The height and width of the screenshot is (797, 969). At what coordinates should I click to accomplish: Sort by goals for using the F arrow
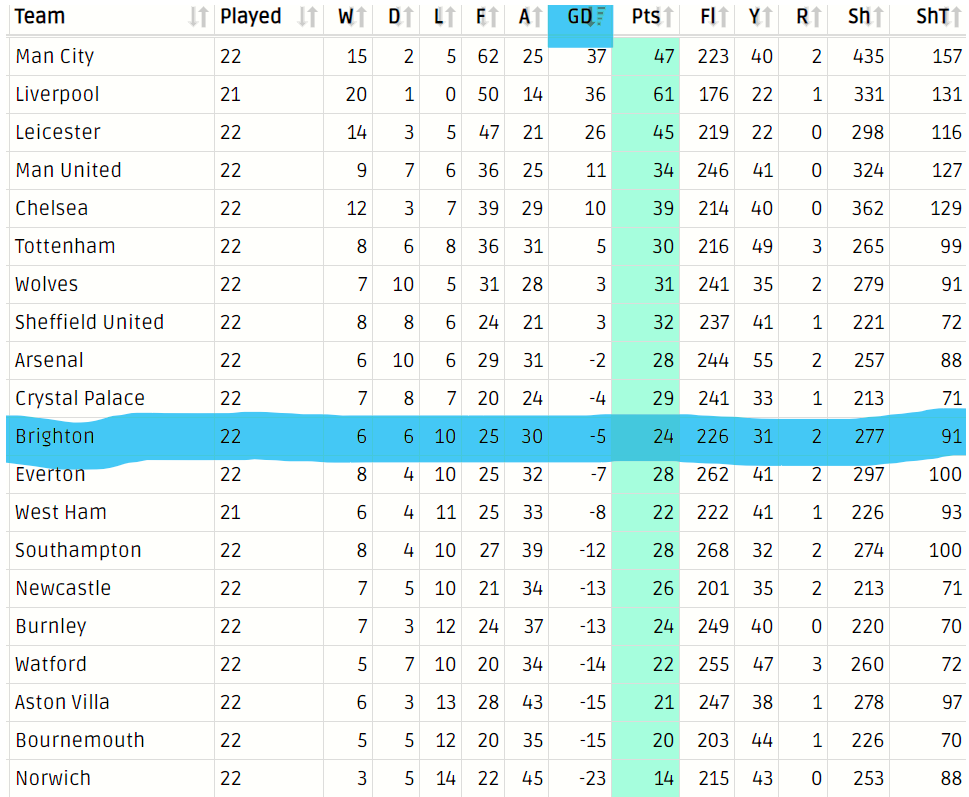(493, 17)
